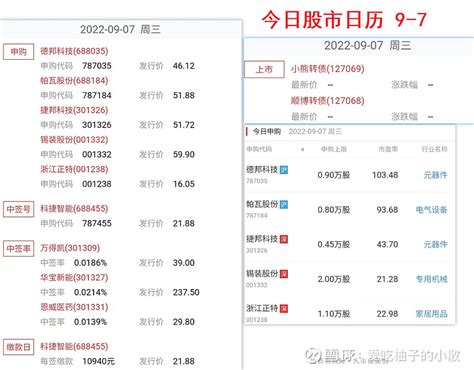Open 科捷智能(688455) under 中签号
The height and width of the screenshot is (370, 474).
click(74, 209)
